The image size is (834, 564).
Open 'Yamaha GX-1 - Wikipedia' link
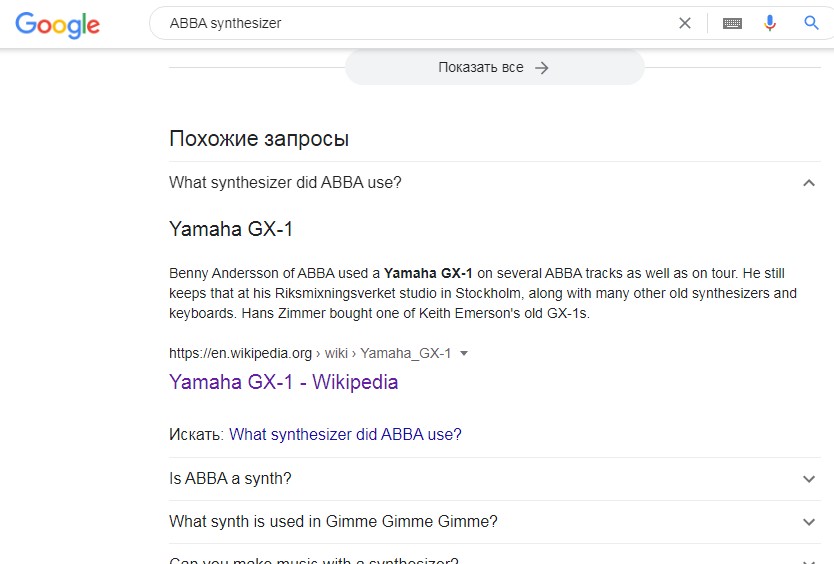(x=284, y=382)
